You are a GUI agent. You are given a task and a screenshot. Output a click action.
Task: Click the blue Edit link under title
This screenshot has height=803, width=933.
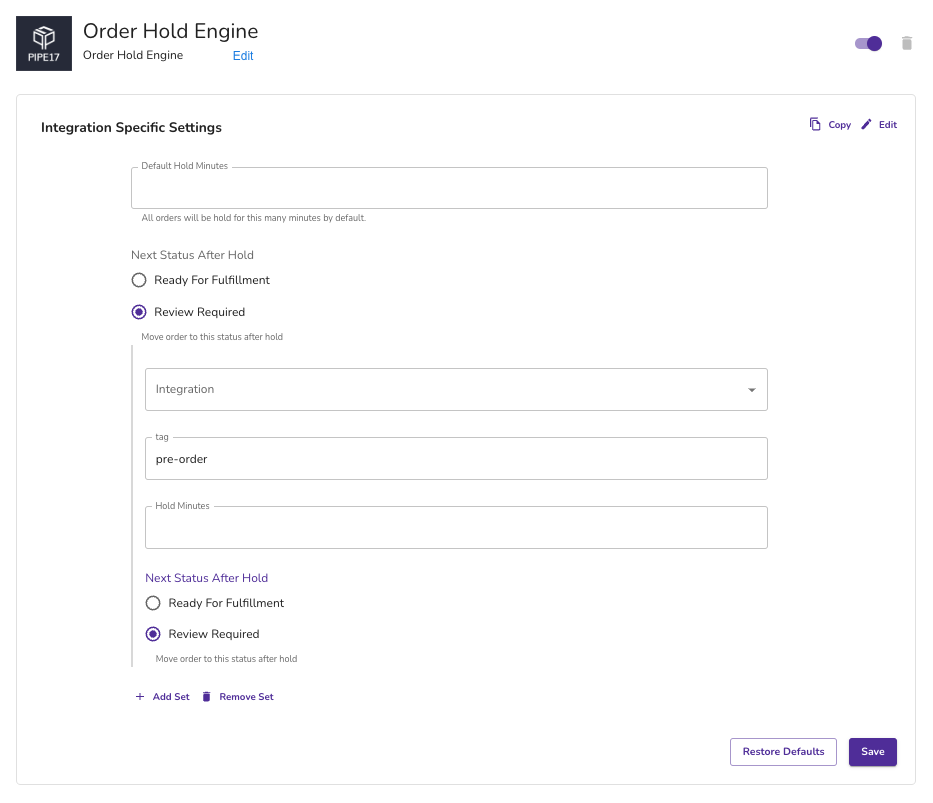pos(243,56)
